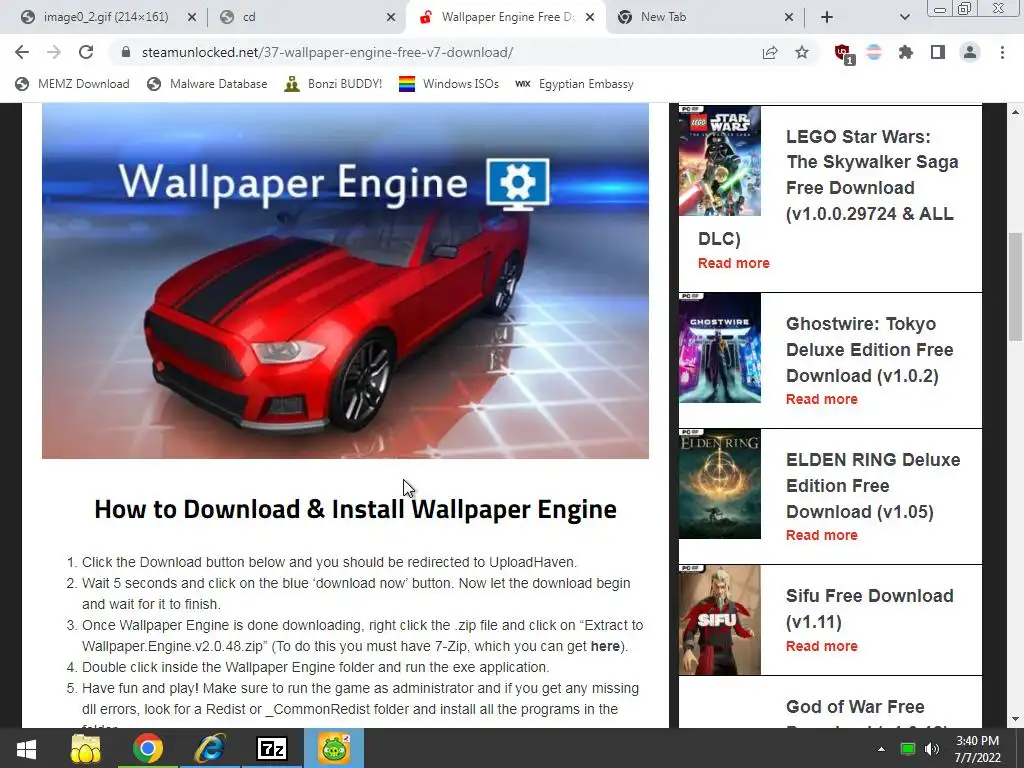Open Sifu cover thumbnail

[x=720, y=620]
